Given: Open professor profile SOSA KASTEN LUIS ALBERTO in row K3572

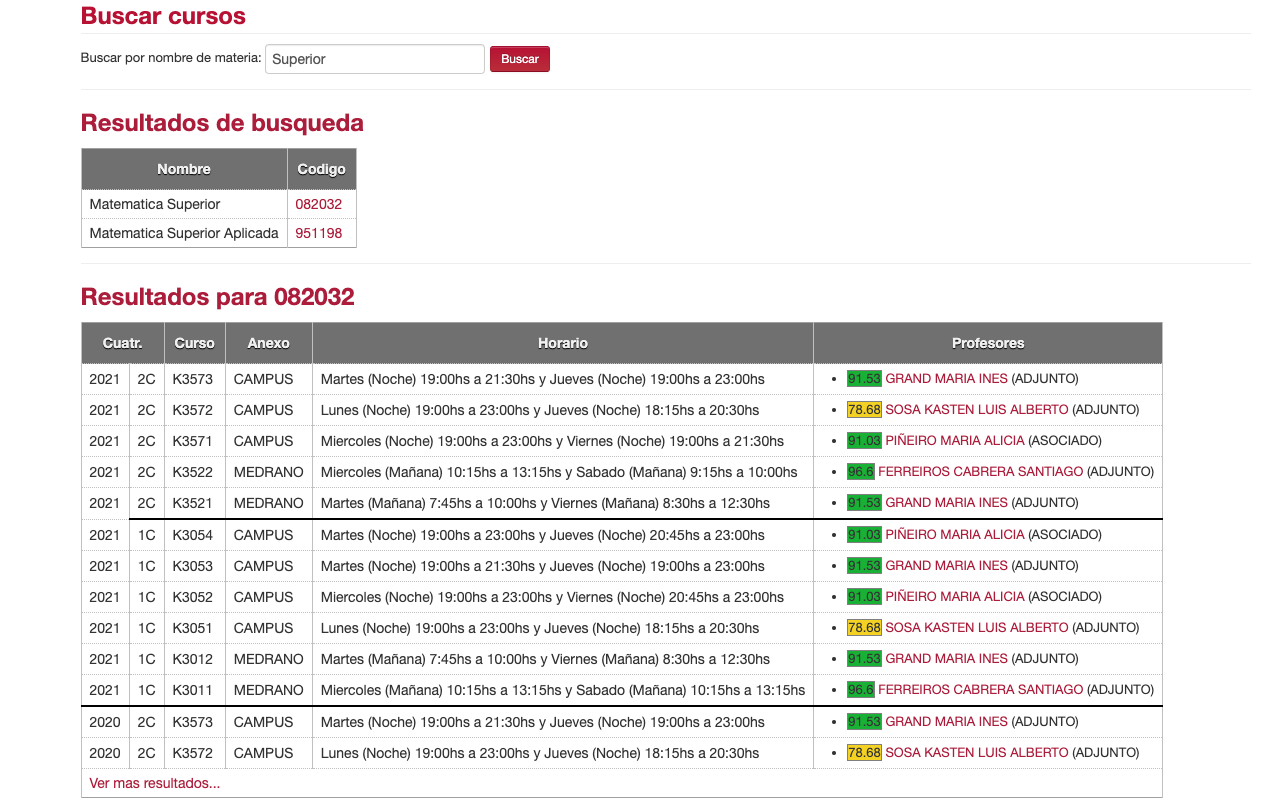Looking at the screenshot, I should (975, 409).
